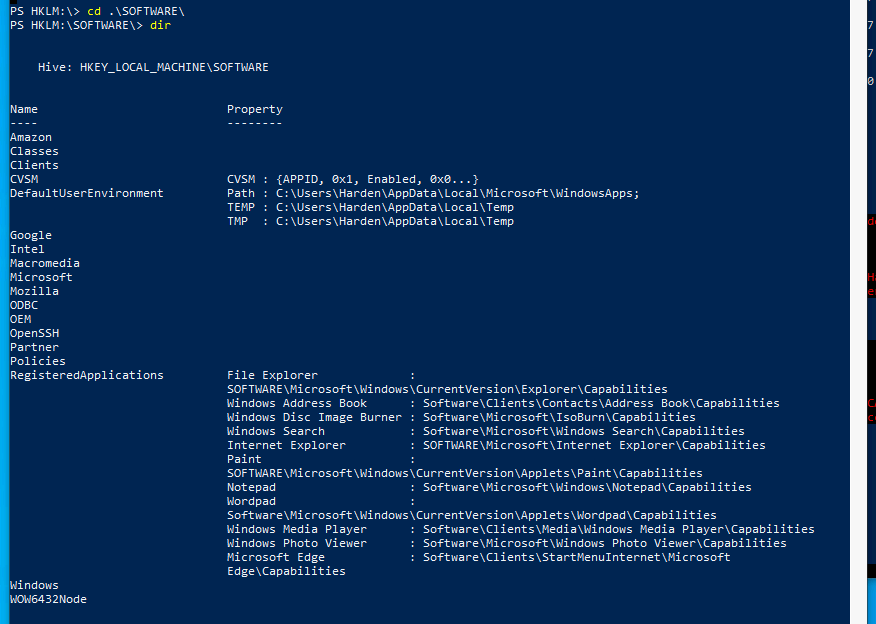Click the Windows Media Player property line
Viewport: 876px width, 624px height.
pos(520,529)
